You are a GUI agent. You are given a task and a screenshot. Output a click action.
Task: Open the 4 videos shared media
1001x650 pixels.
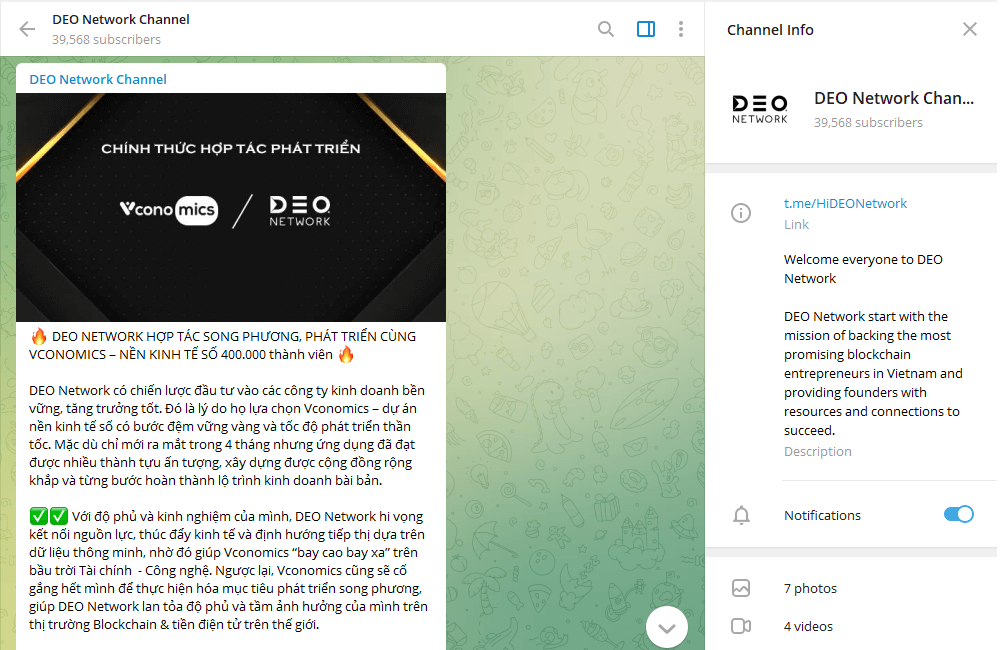tap(808, 626)
